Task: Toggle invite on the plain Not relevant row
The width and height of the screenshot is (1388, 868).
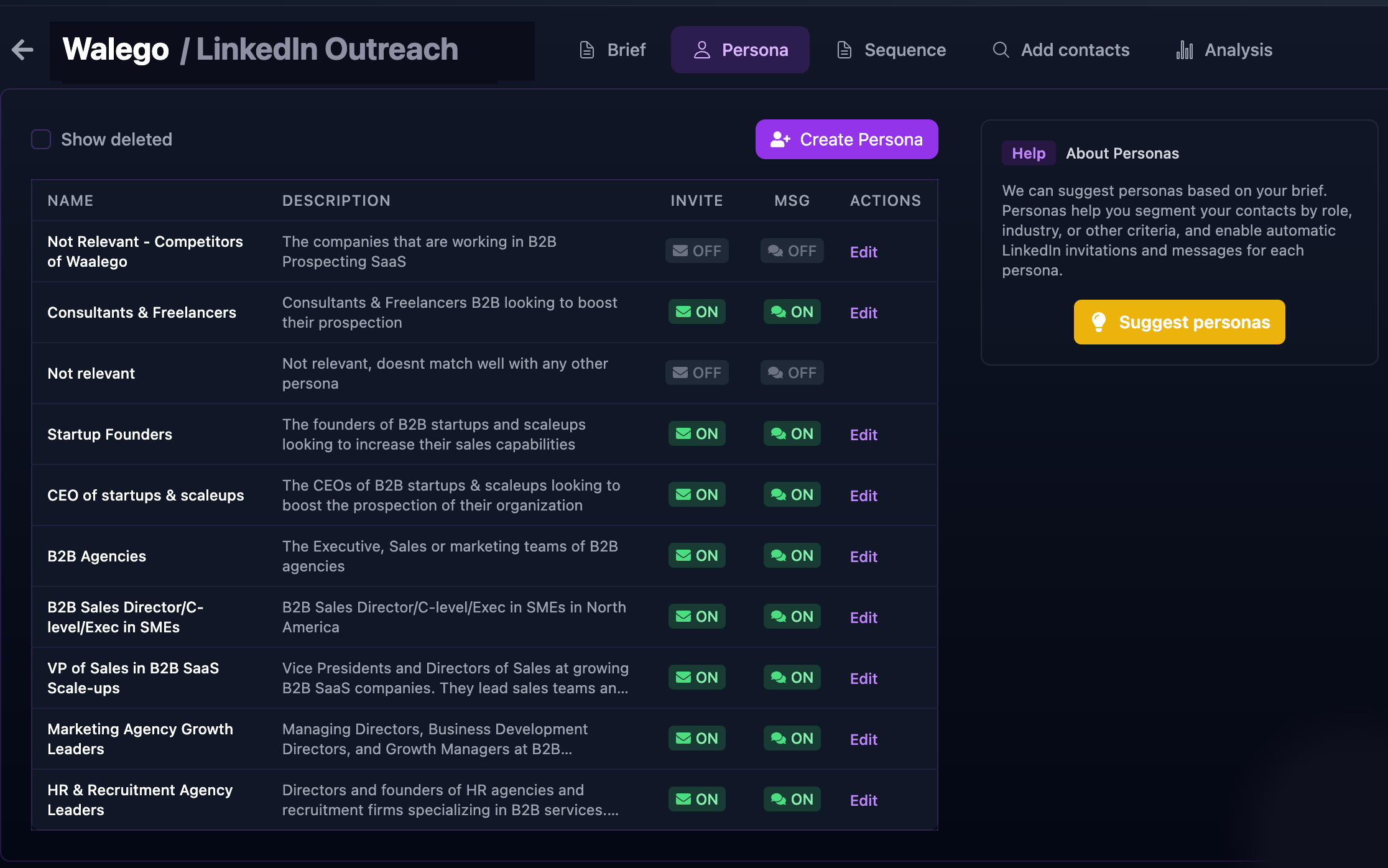Action: [x=696, y=373]
